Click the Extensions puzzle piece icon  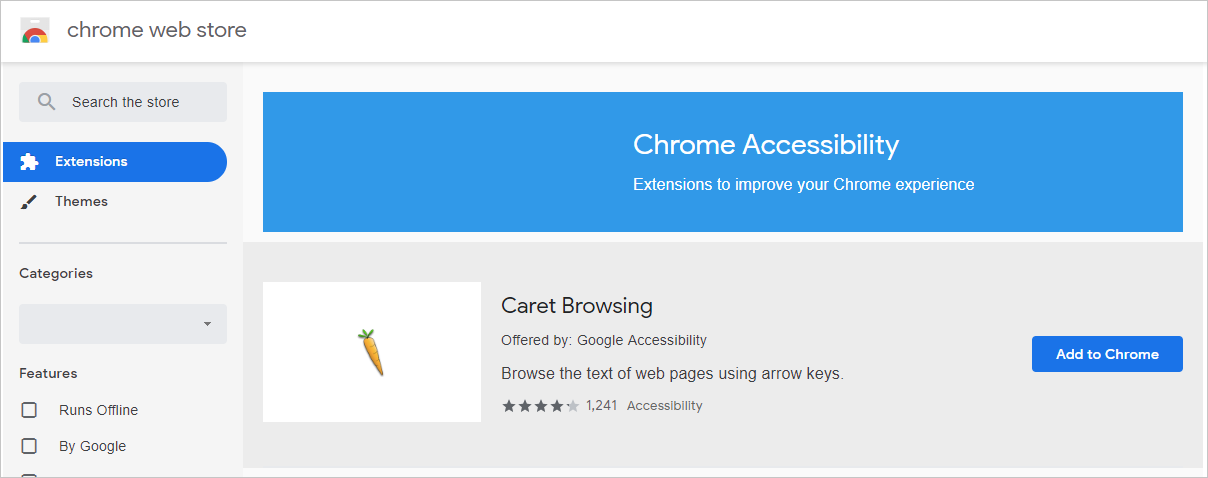point(29,162)
